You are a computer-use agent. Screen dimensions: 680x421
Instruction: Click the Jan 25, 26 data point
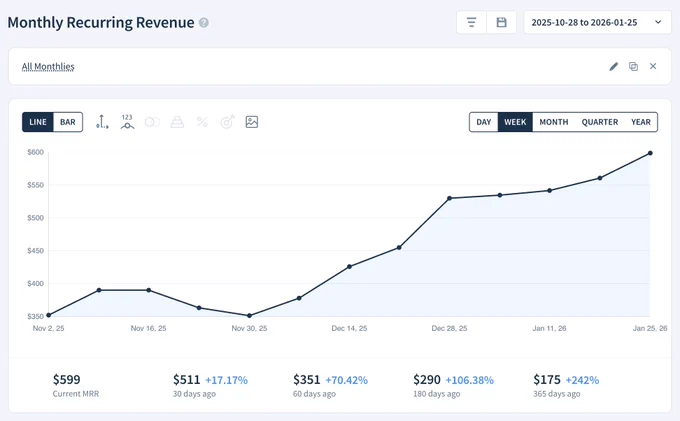click(x=650, y=153)
